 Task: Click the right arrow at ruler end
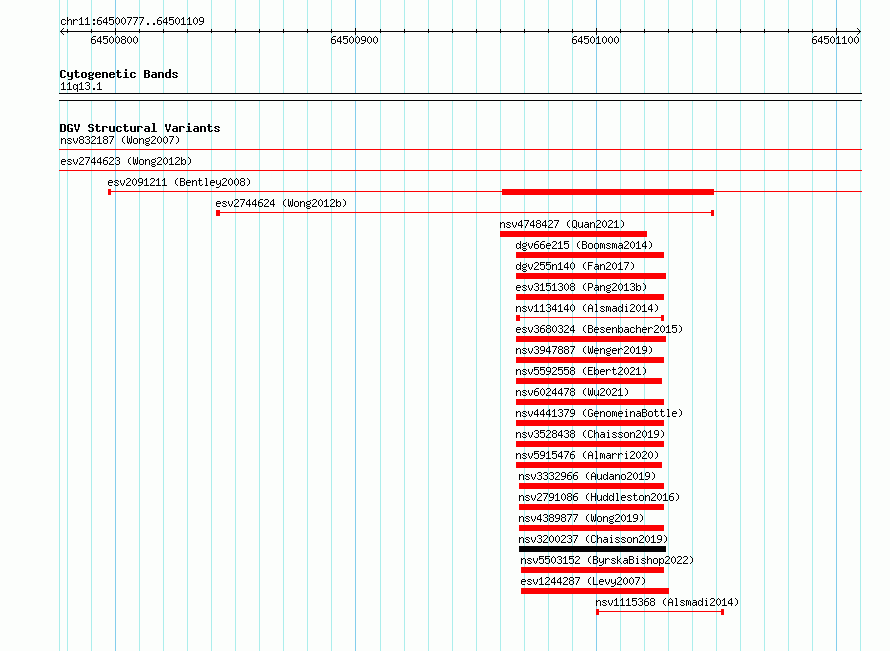[858, 31]
